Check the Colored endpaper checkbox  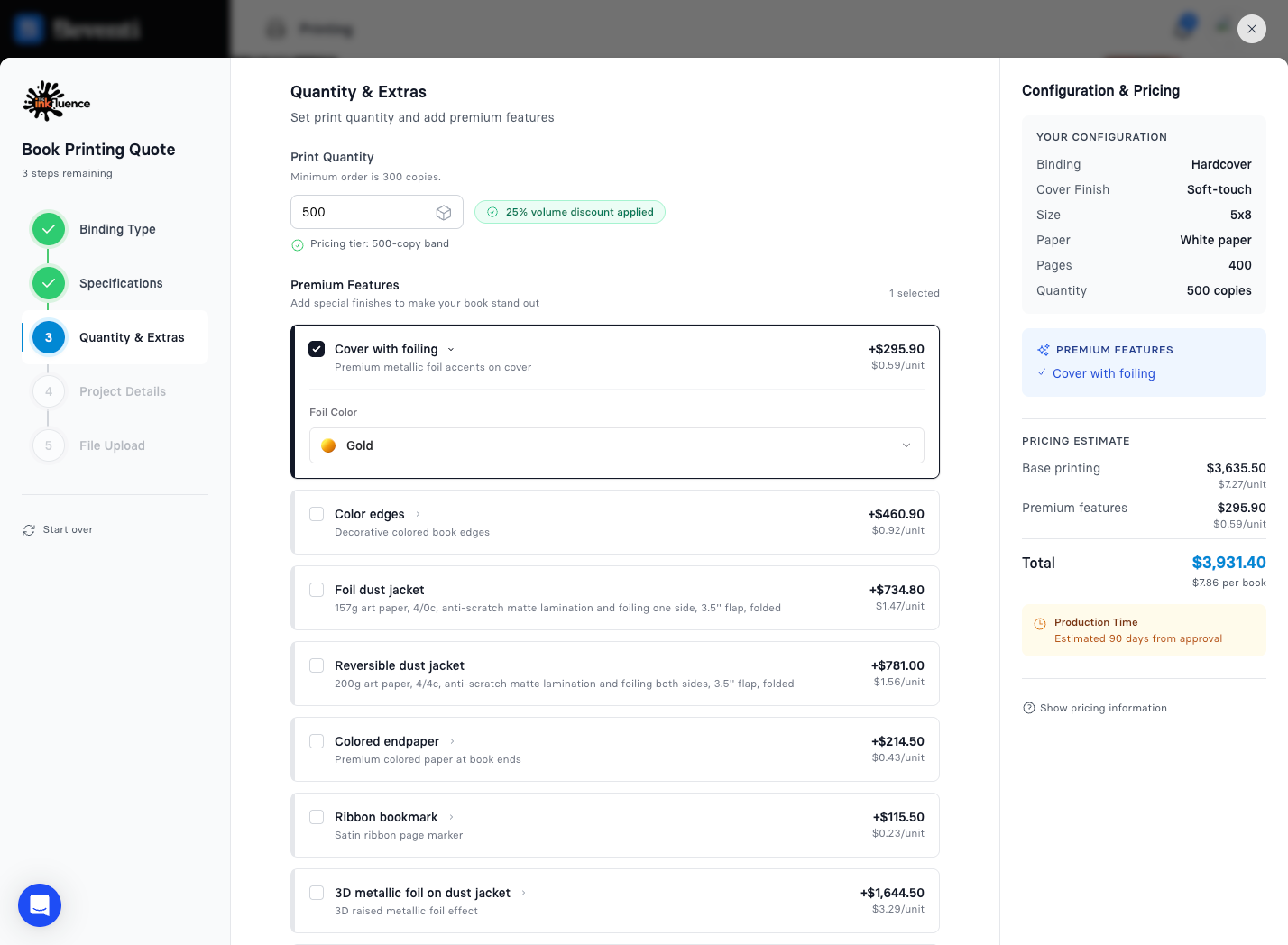317,741
